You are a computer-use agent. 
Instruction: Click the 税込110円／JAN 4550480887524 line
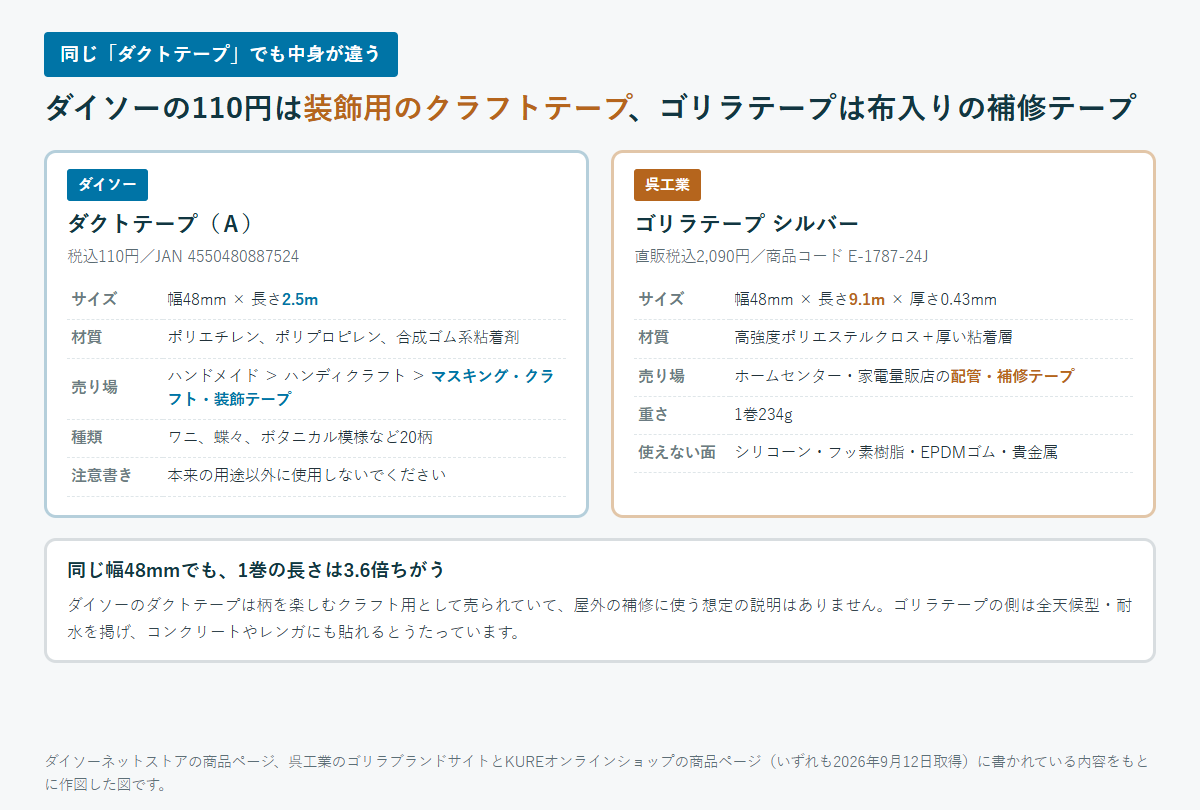(183, 256)
